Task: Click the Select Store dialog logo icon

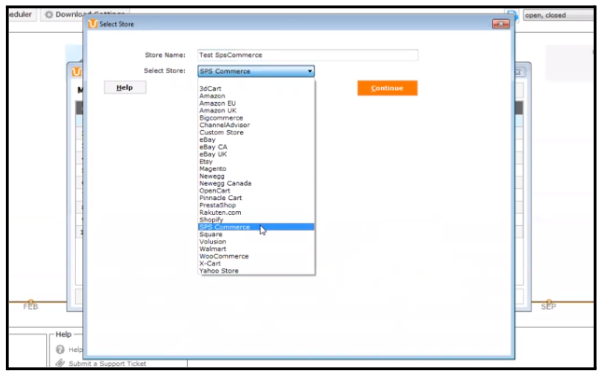Action: click(x=92, y=24)
